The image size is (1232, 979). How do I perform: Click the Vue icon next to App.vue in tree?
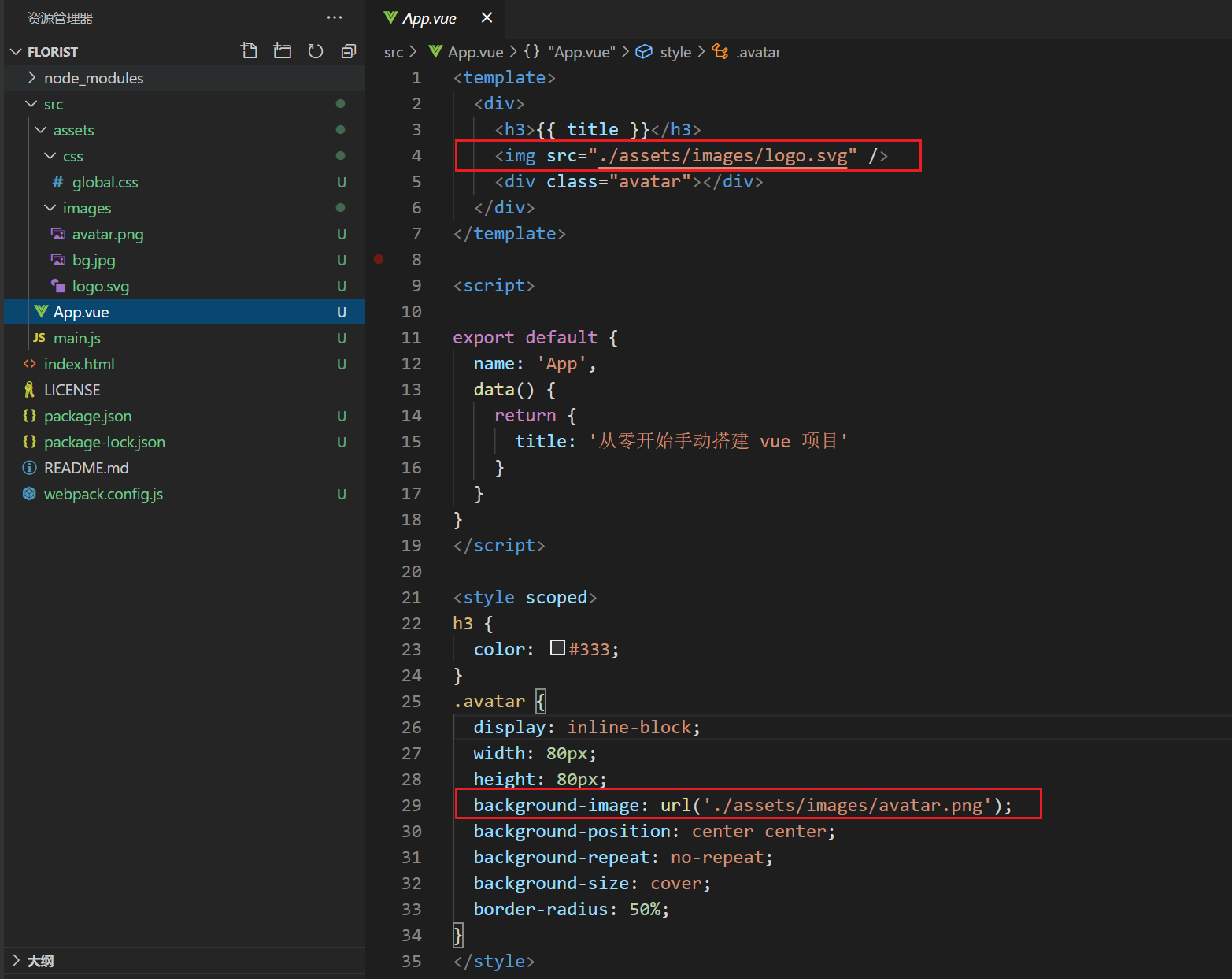coord(41,312)
